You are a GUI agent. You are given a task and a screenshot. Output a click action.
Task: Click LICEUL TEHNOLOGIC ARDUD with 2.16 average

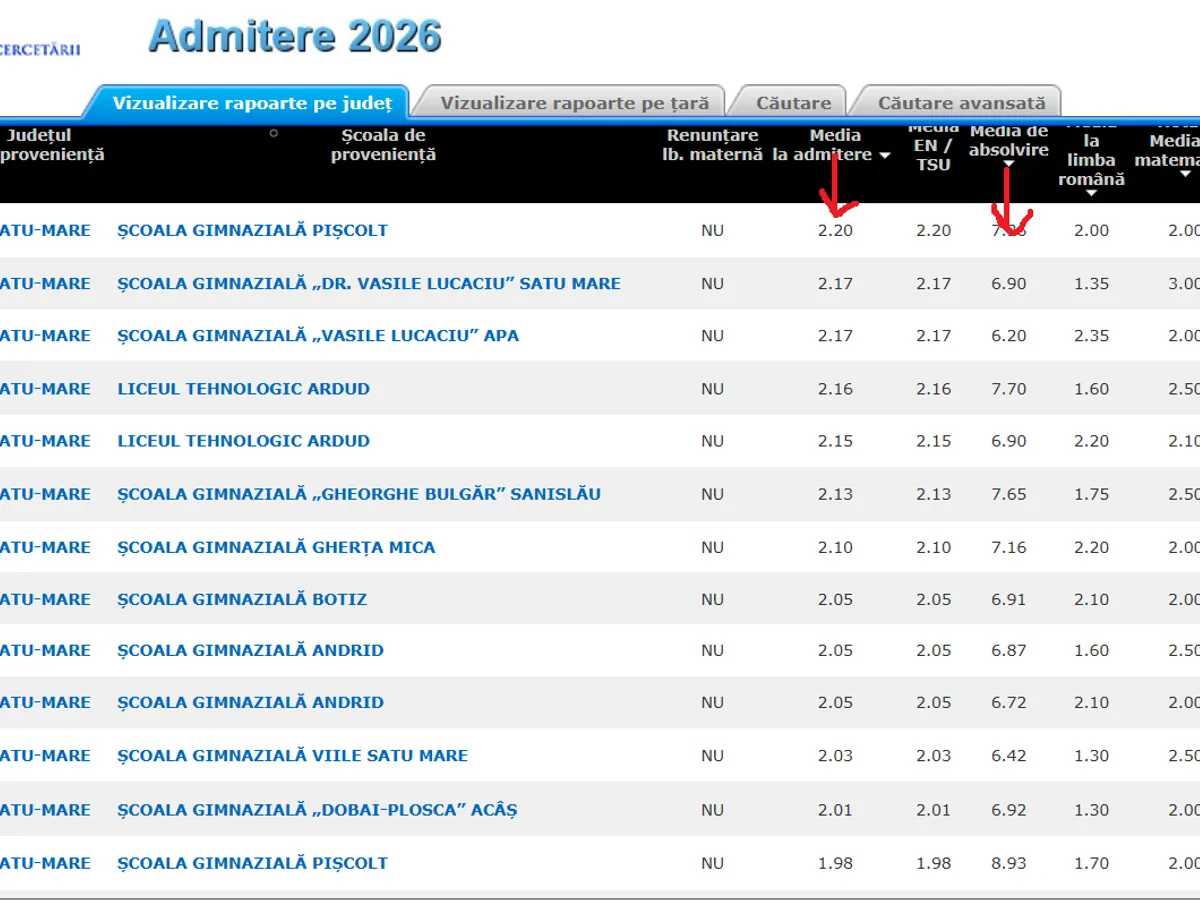click(x=243, y=389)
